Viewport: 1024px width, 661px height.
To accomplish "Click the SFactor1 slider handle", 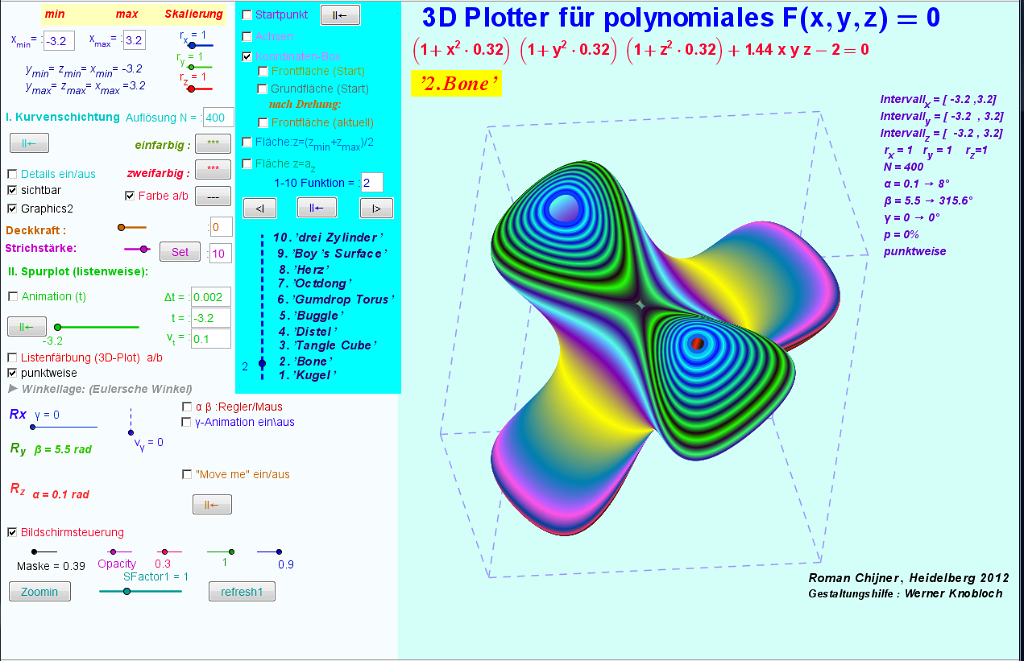I will [x=127, y=592].
